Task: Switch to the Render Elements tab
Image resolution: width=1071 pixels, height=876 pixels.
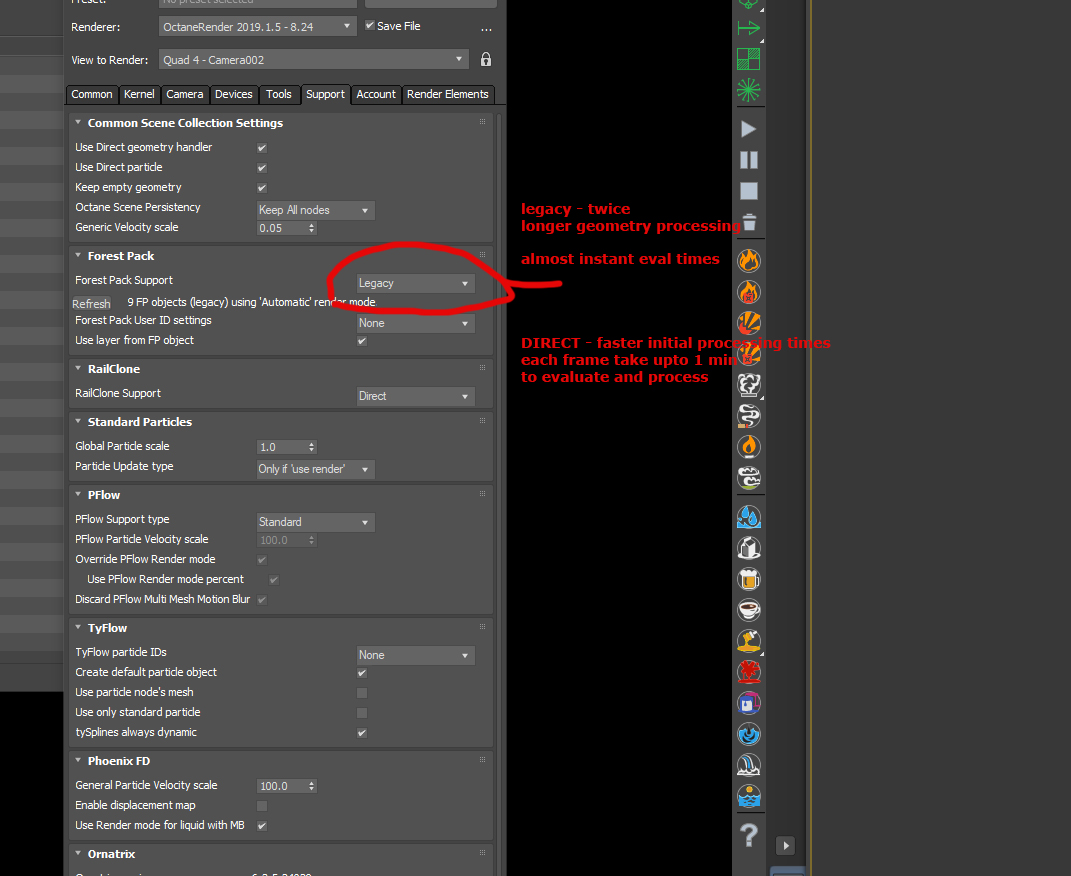Action: 447,94
